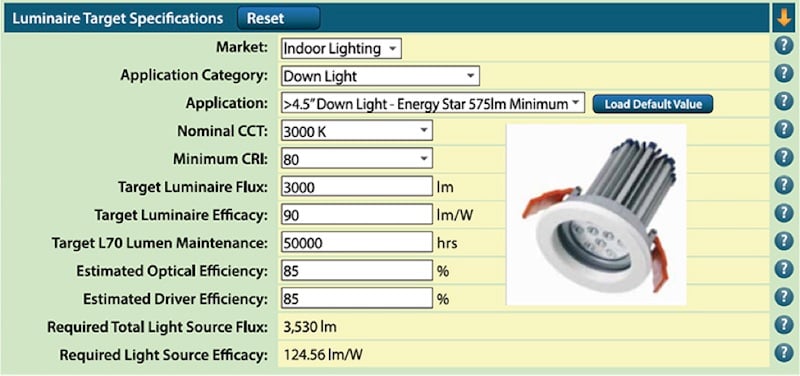Expand Minimum CRI dropdown showing 80
The image size is (800, 376).
pos(357,159)
